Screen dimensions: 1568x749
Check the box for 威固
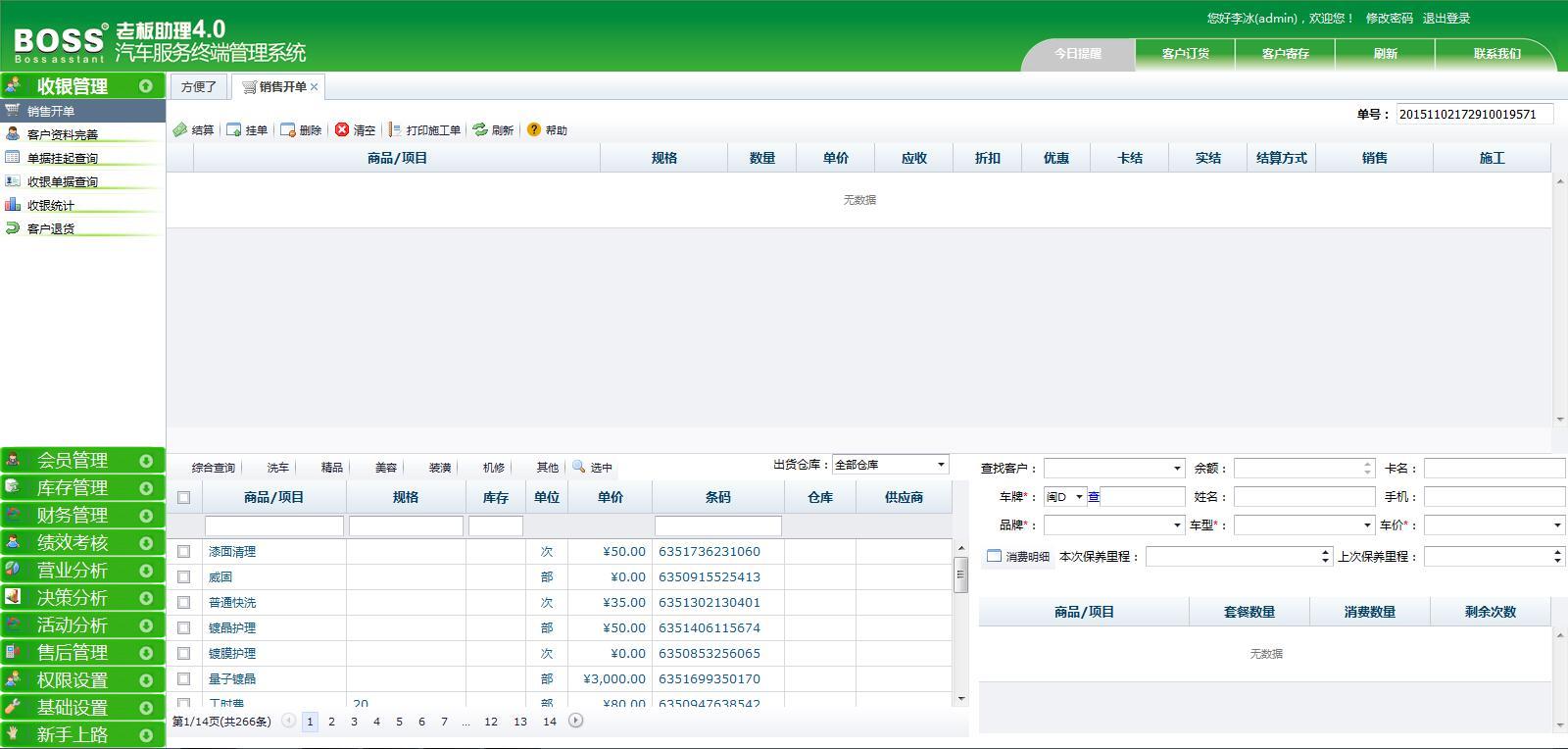pos(183,576)
